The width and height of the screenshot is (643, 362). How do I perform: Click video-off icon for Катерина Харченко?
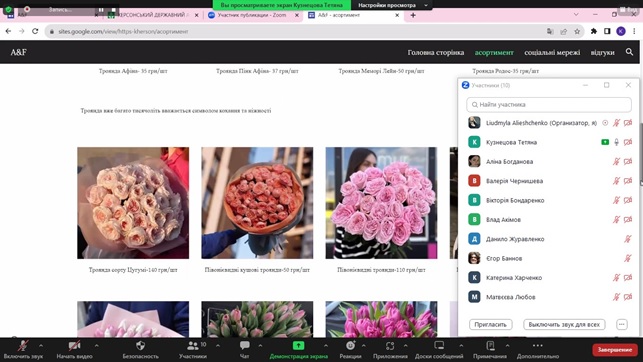pos(628,278)
